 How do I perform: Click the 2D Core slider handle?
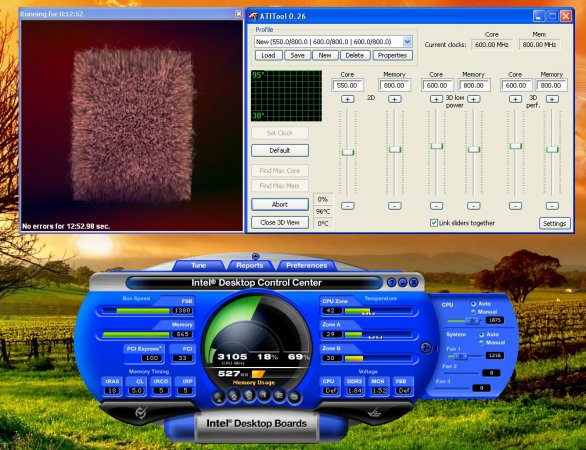click(x=348, y=152)
